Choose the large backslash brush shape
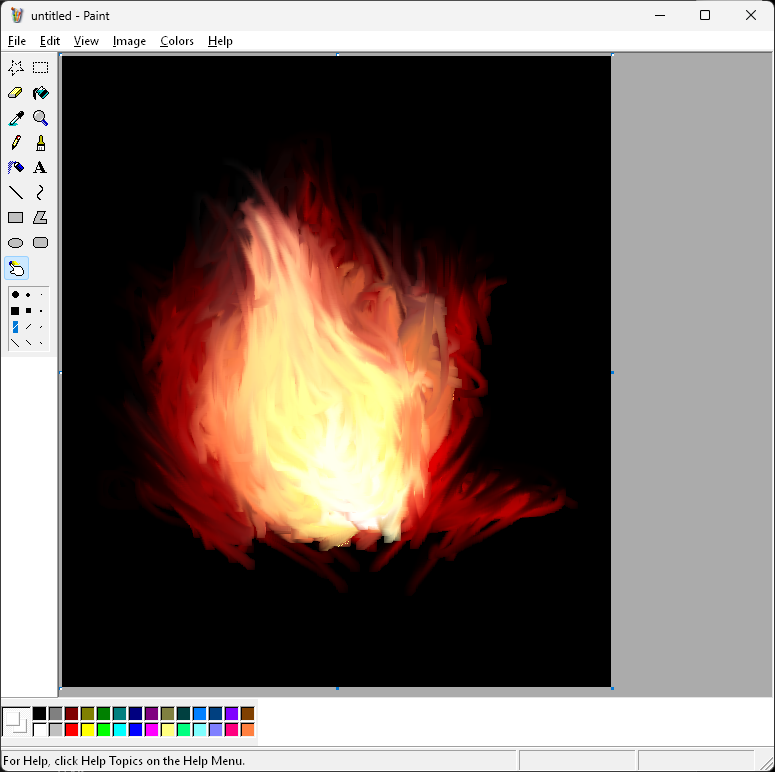This screenshot has width=775, height=772. click(x=15, y=343)
